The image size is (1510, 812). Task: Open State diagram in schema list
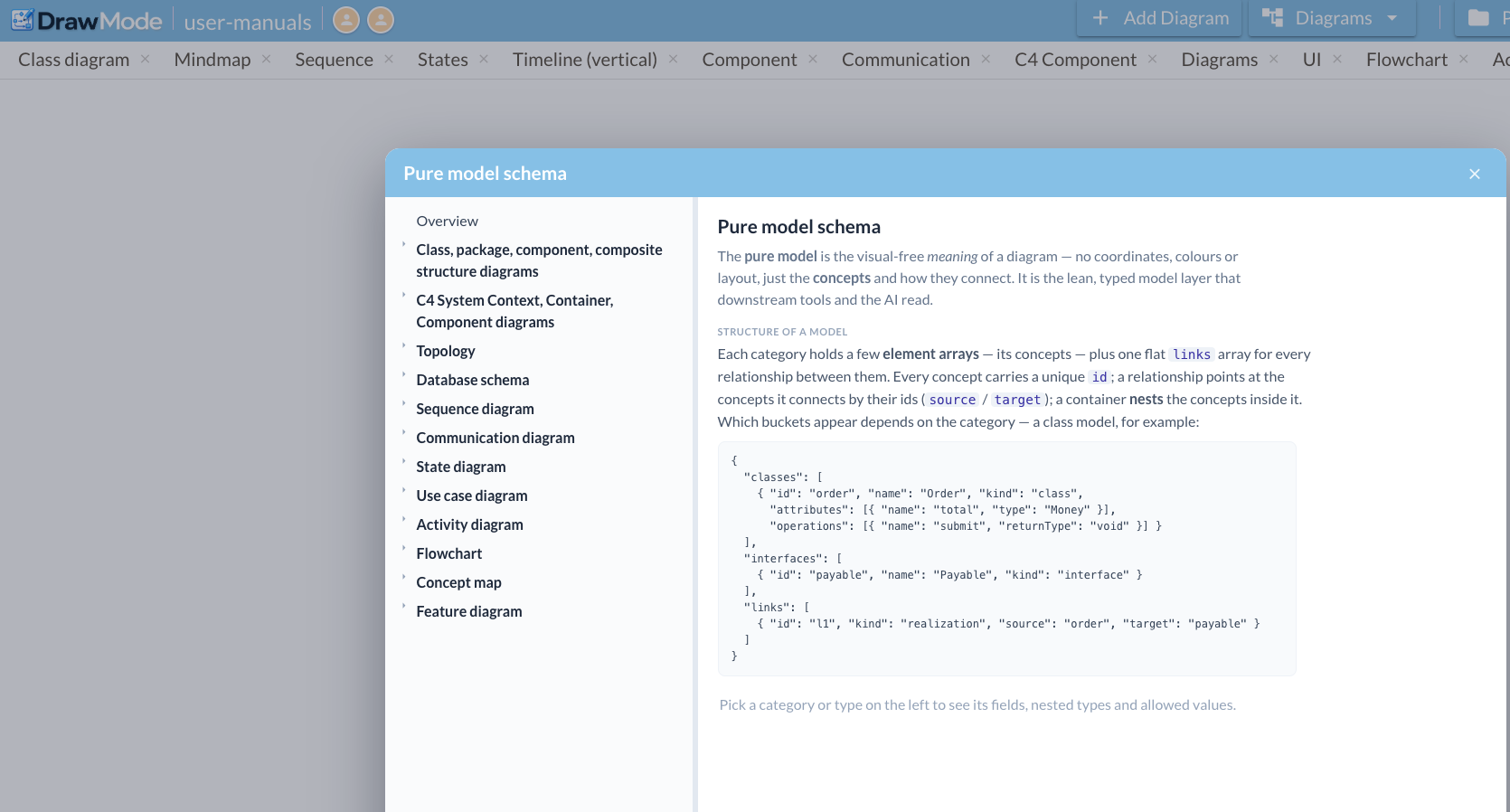[460, 467]
